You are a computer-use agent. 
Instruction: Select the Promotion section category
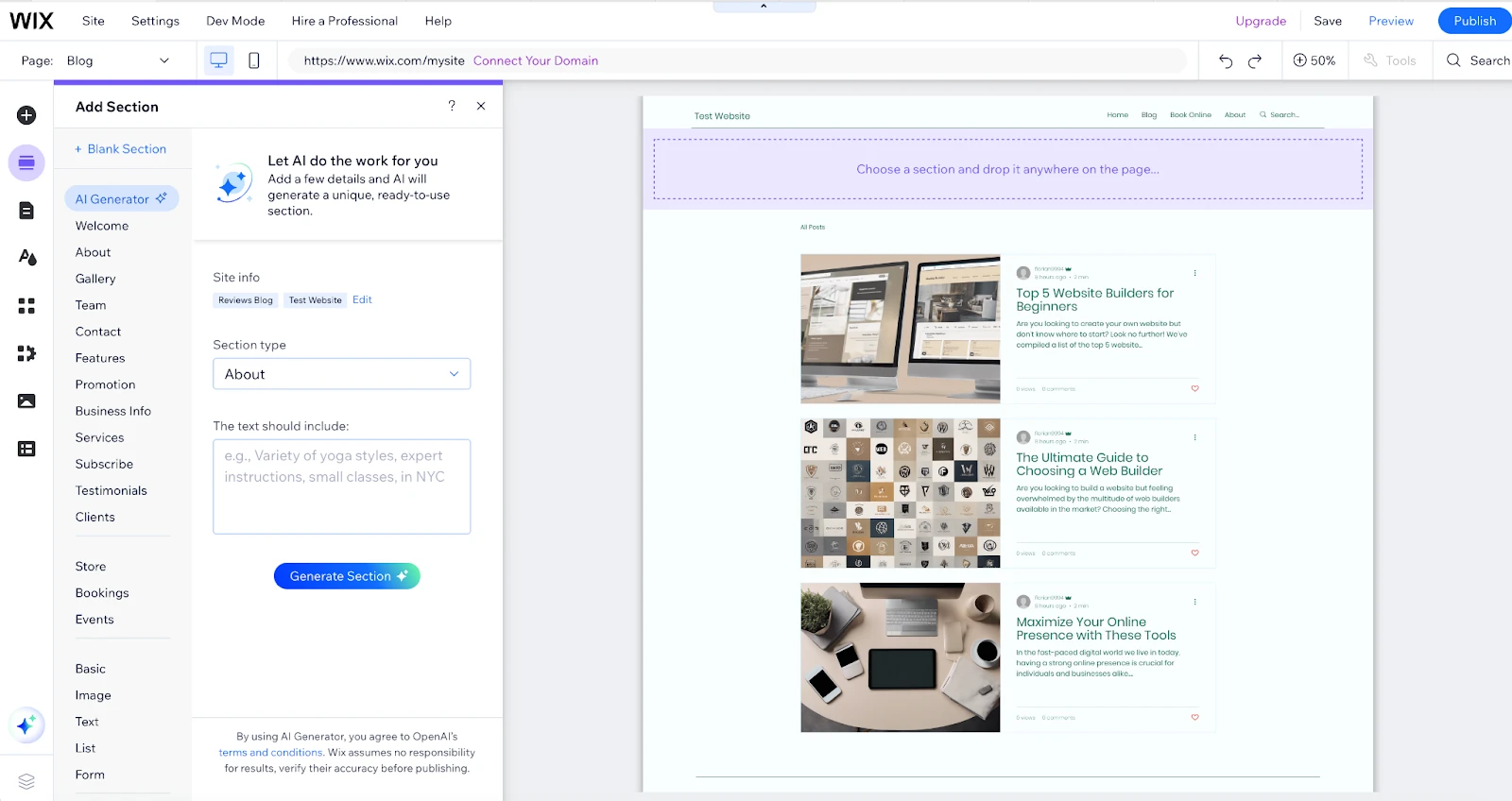point(106,384)
